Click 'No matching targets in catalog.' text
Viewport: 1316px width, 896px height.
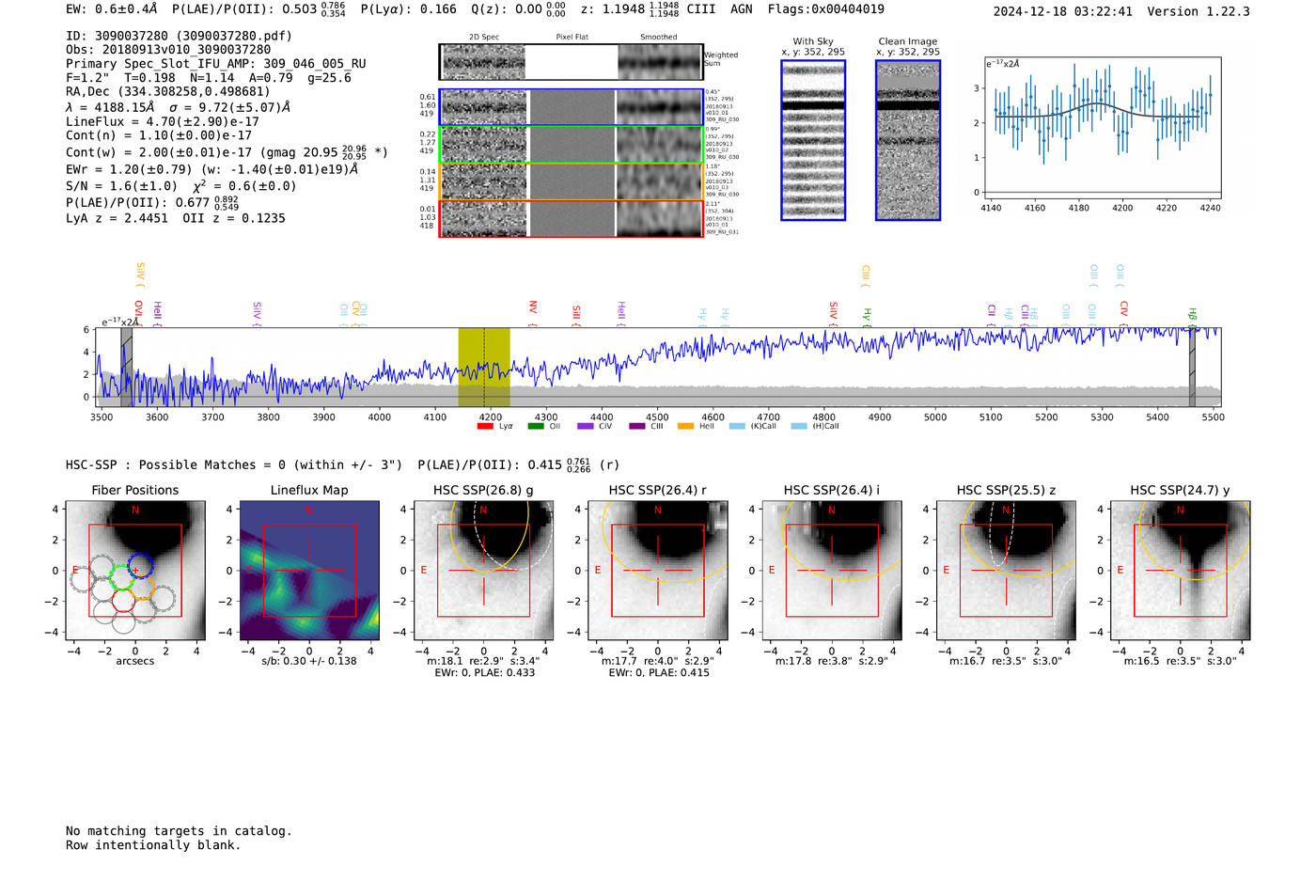179,831
